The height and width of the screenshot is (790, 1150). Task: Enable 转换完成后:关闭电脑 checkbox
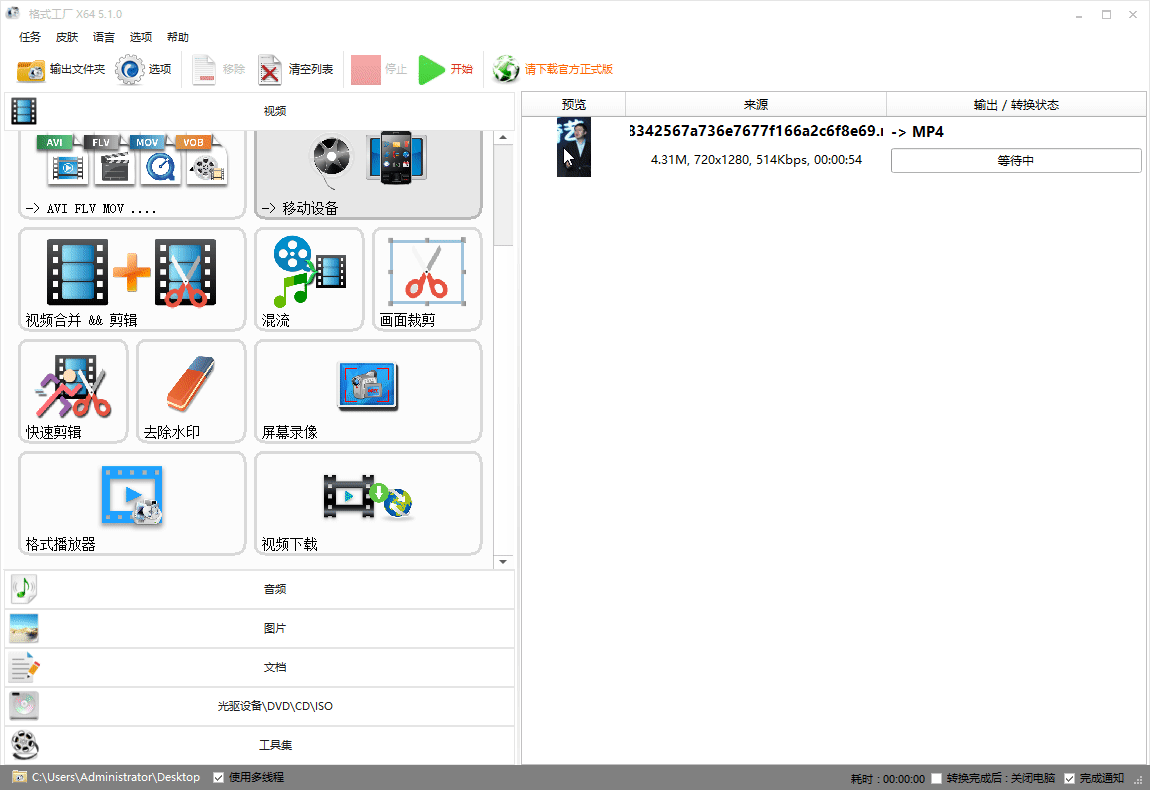(x=936, y=778)
